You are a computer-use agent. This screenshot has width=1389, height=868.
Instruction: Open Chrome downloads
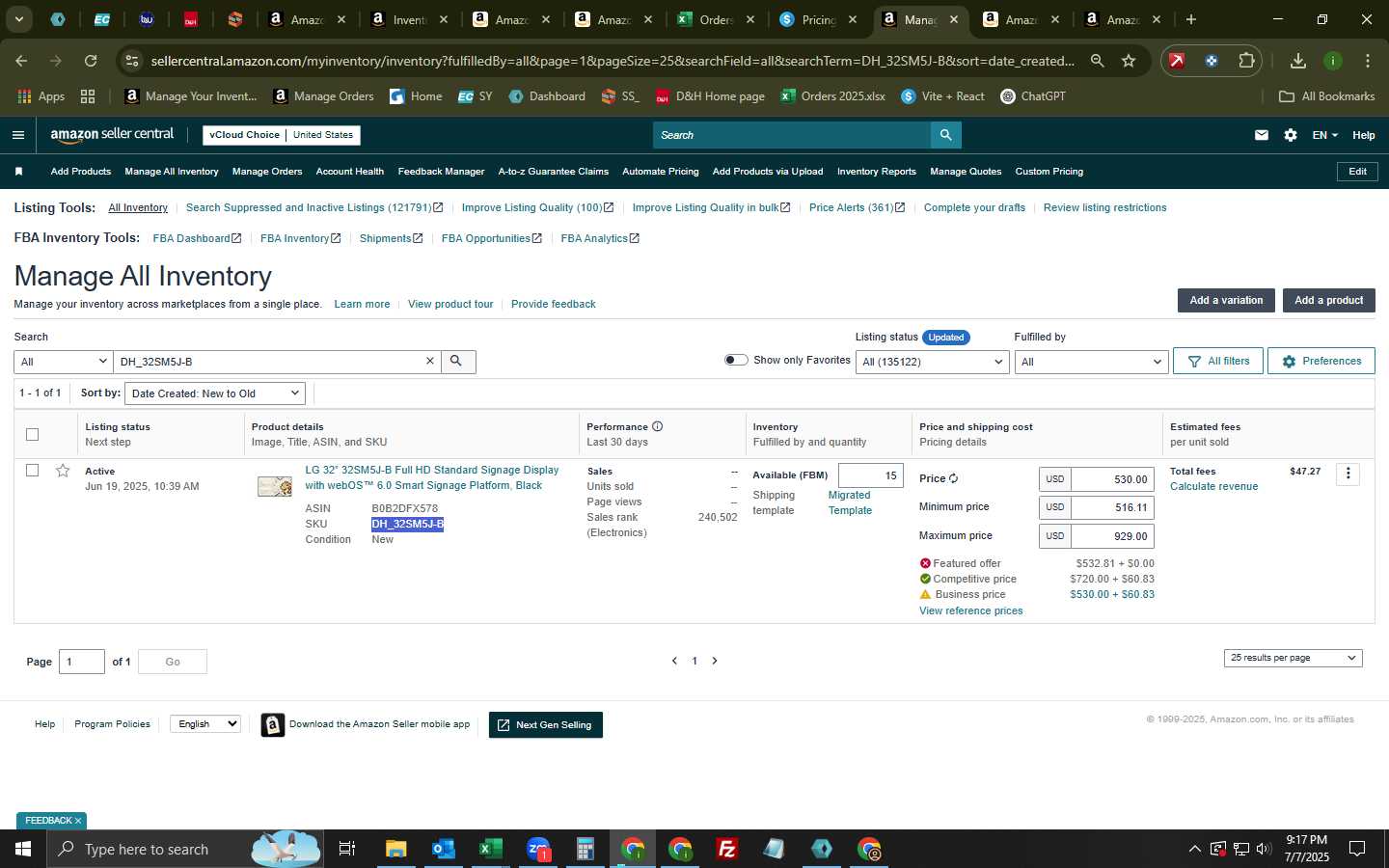[x=1298, y=61]
